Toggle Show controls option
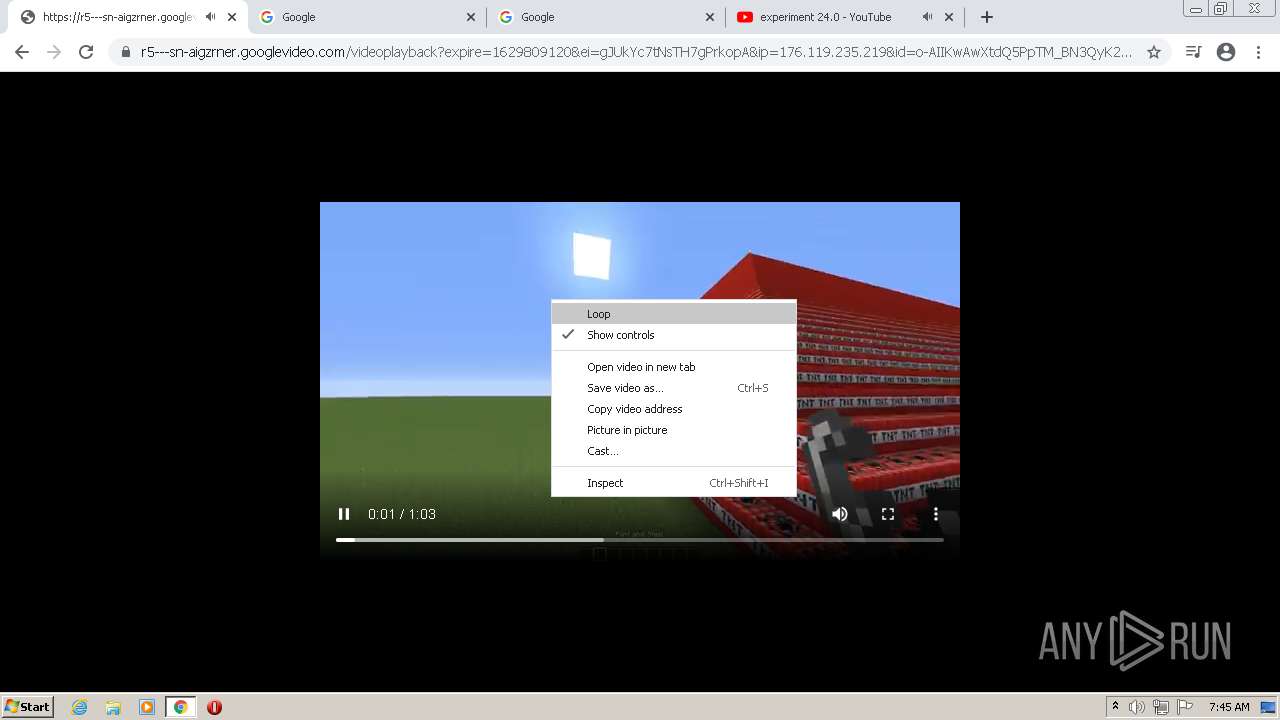This screenshot has width=1280, height=720. point(674,335)
